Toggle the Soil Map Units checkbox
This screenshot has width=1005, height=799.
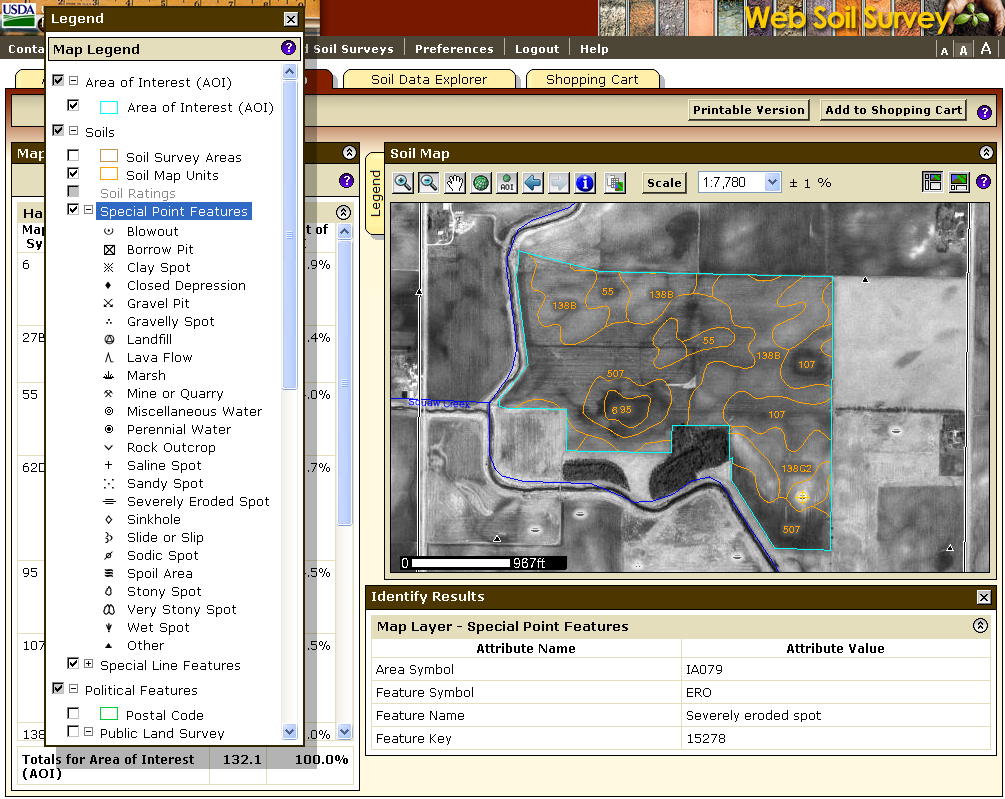tap(73, 173)
